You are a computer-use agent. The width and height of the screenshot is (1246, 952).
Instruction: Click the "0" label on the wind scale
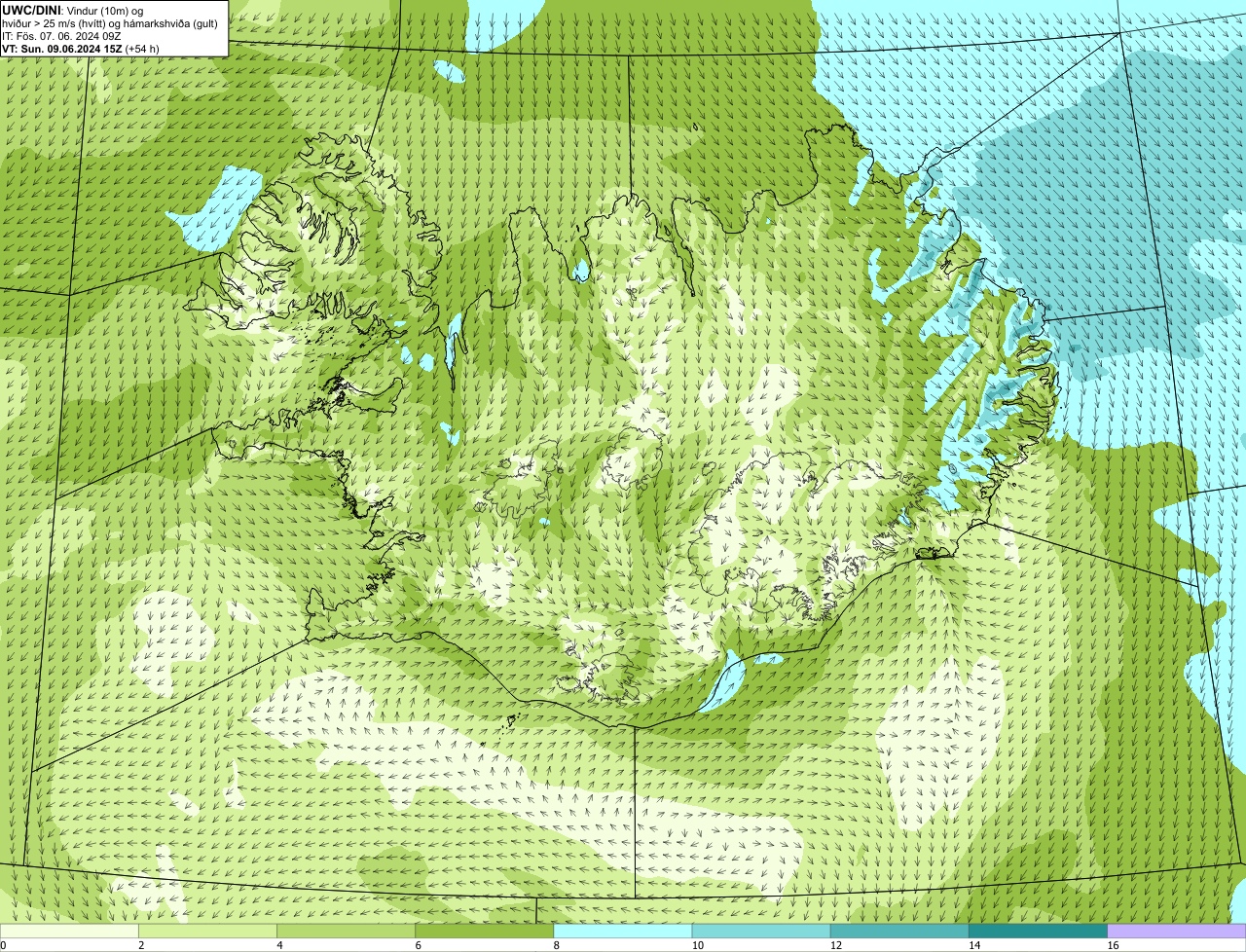4,945
